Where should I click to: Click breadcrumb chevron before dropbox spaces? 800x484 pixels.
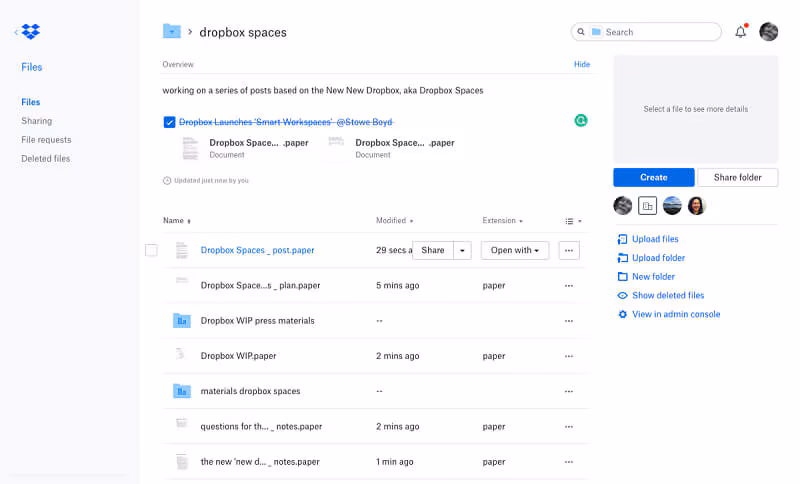click(190, 32)
